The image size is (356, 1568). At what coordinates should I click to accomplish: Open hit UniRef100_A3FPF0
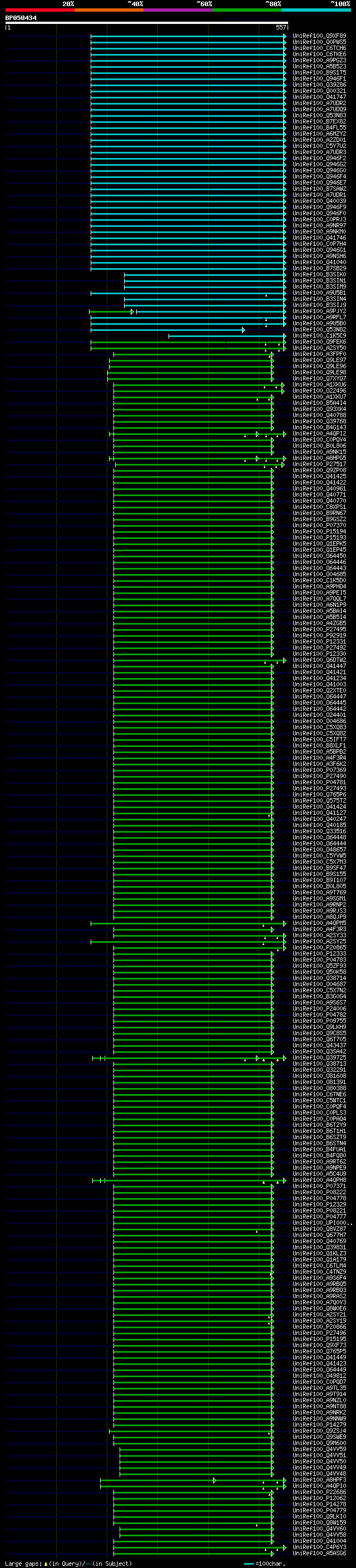[319, 354]
